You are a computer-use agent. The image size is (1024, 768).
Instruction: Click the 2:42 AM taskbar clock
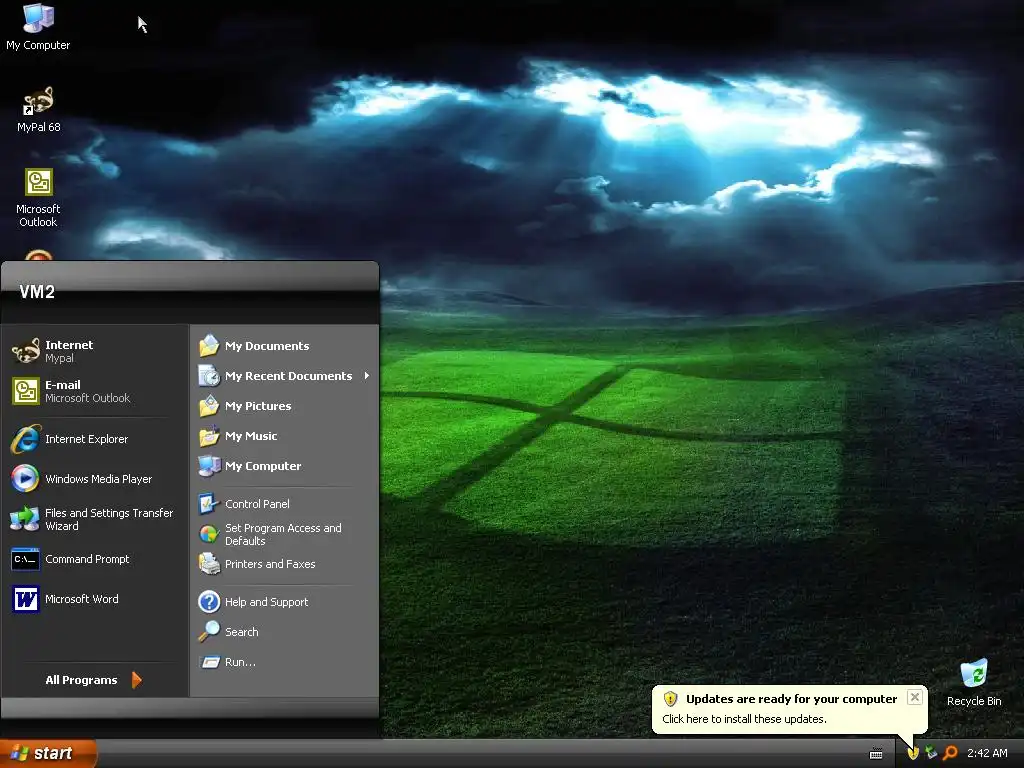(x=987, y=753)
